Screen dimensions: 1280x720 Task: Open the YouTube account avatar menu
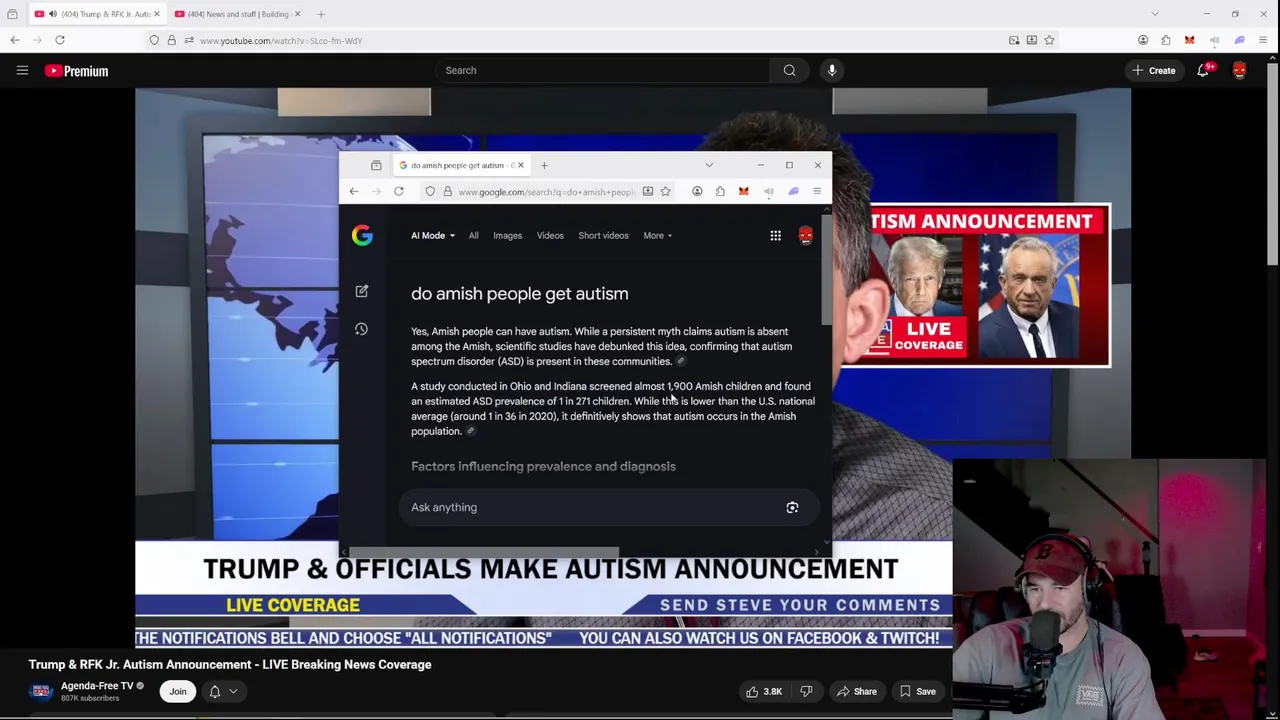1240,70
